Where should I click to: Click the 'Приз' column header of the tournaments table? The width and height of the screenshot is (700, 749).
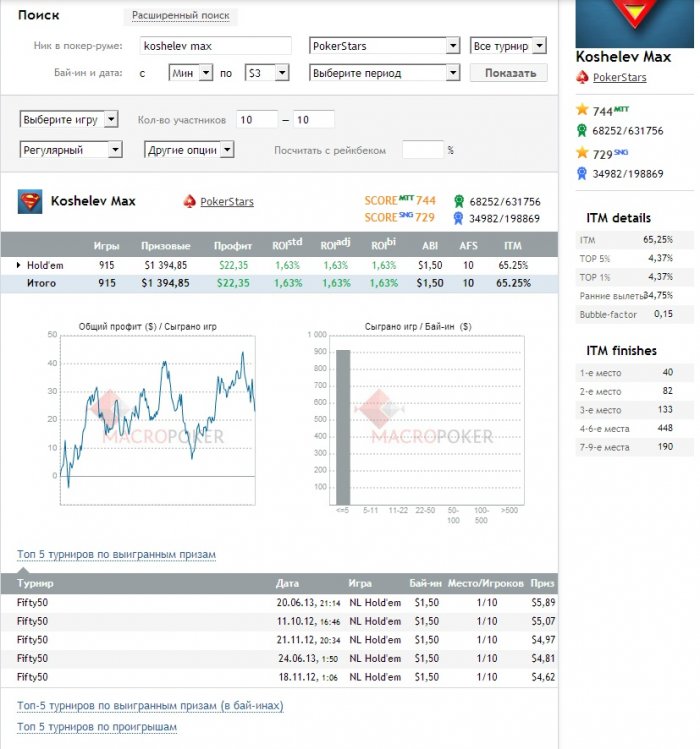(x=542, y=583)
